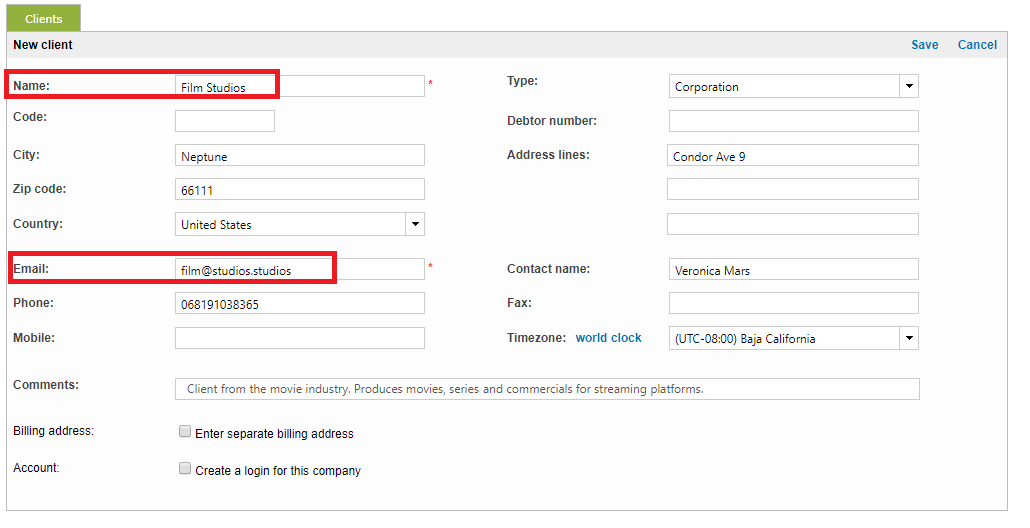1030x528 pixels.
Task: Click the Phone number field
Action: click(299, 304)
